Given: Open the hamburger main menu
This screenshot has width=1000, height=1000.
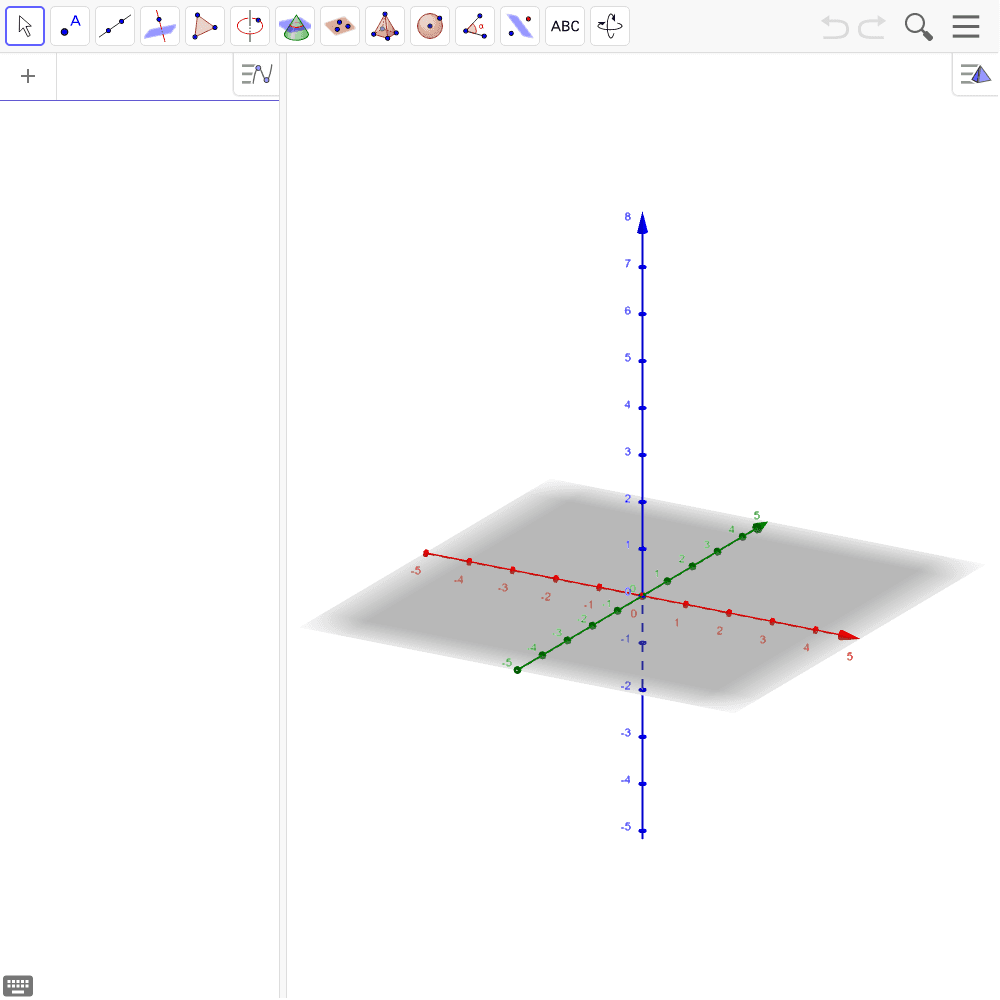Looking at the screenshot, I should [x=966, y=27].
